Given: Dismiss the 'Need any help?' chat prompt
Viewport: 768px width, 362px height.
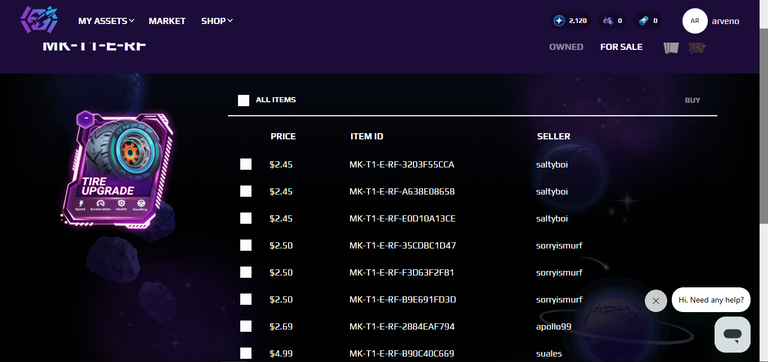Looking at the screenshot, I should click(x=656, y=301).
